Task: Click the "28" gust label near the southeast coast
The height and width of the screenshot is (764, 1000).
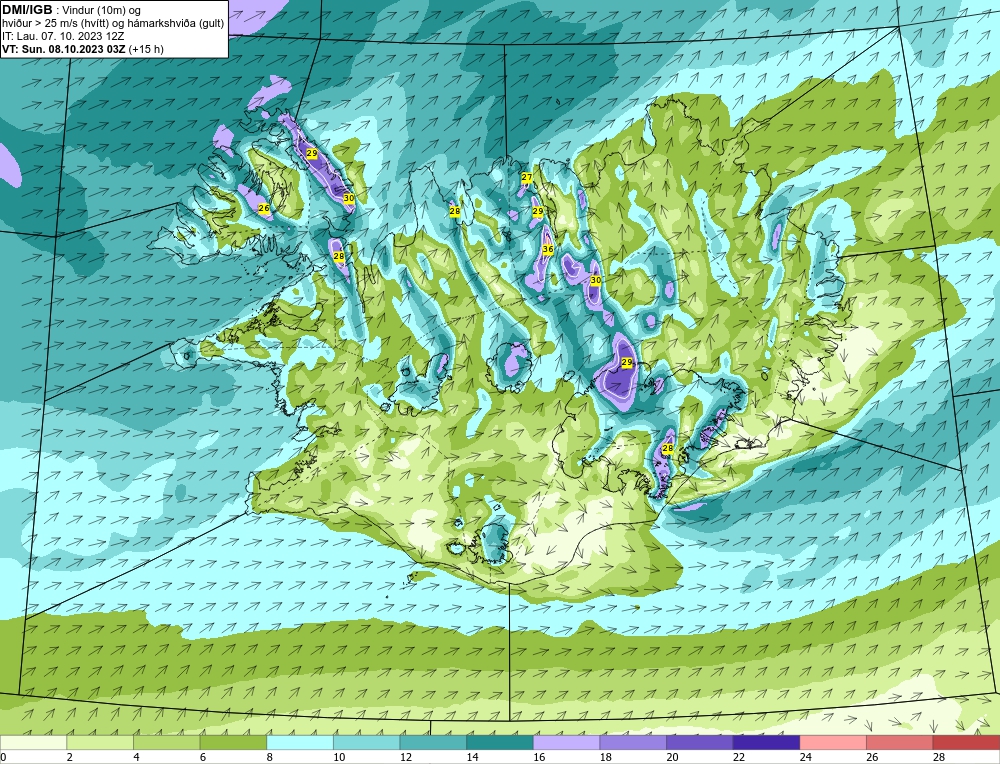Action: point(668,448)
